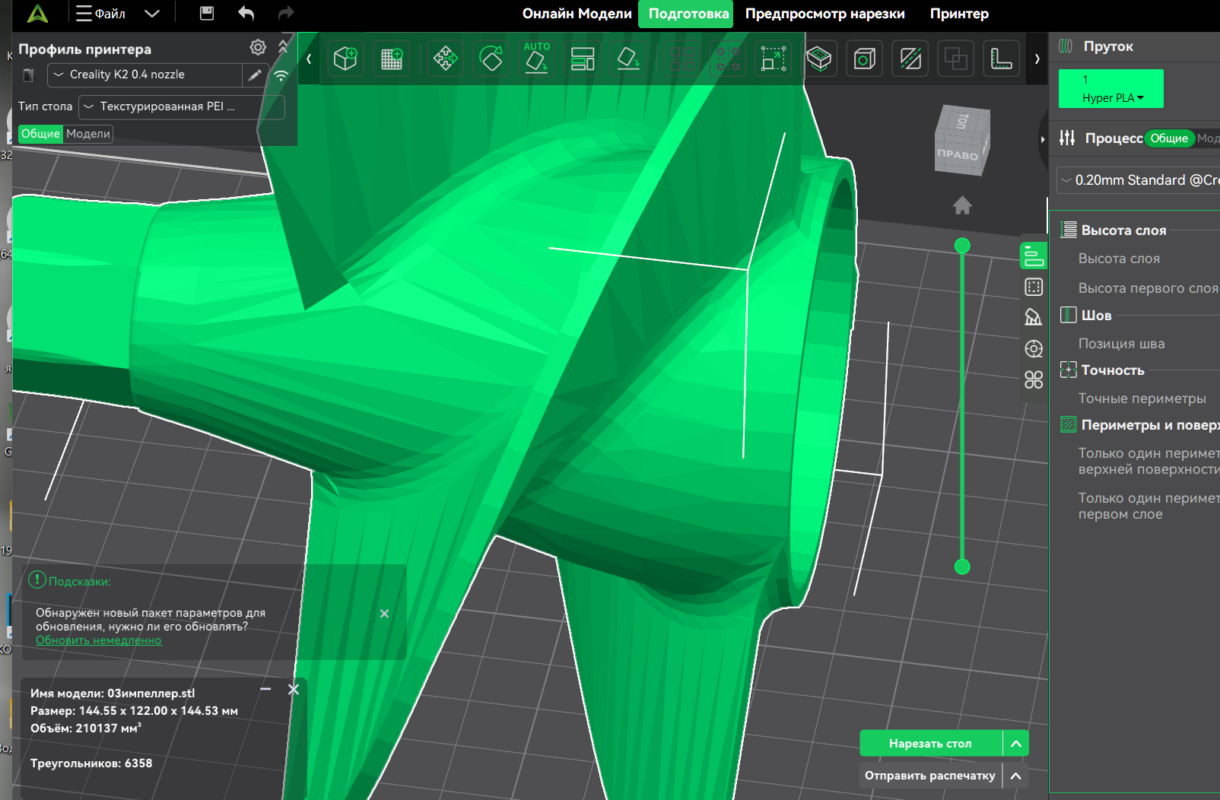Image resolution: width=1220 pixels, height=800 pixels.
Task: Reset the view with the home icon
Action: pyautogui.click(x=962, y=206)
